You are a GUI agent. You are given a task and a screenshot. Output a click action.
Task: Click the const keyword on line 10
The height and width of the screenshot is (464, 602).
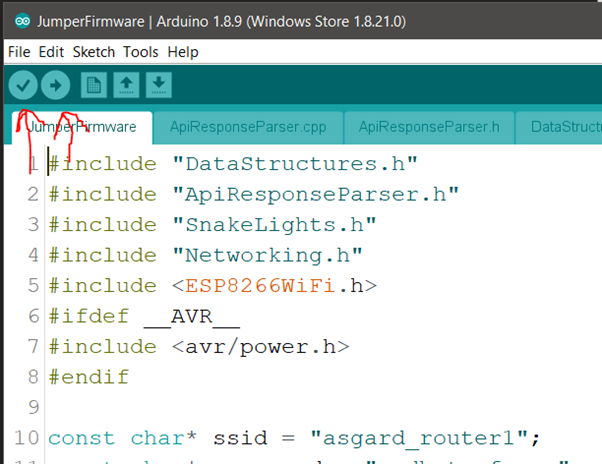81,438
